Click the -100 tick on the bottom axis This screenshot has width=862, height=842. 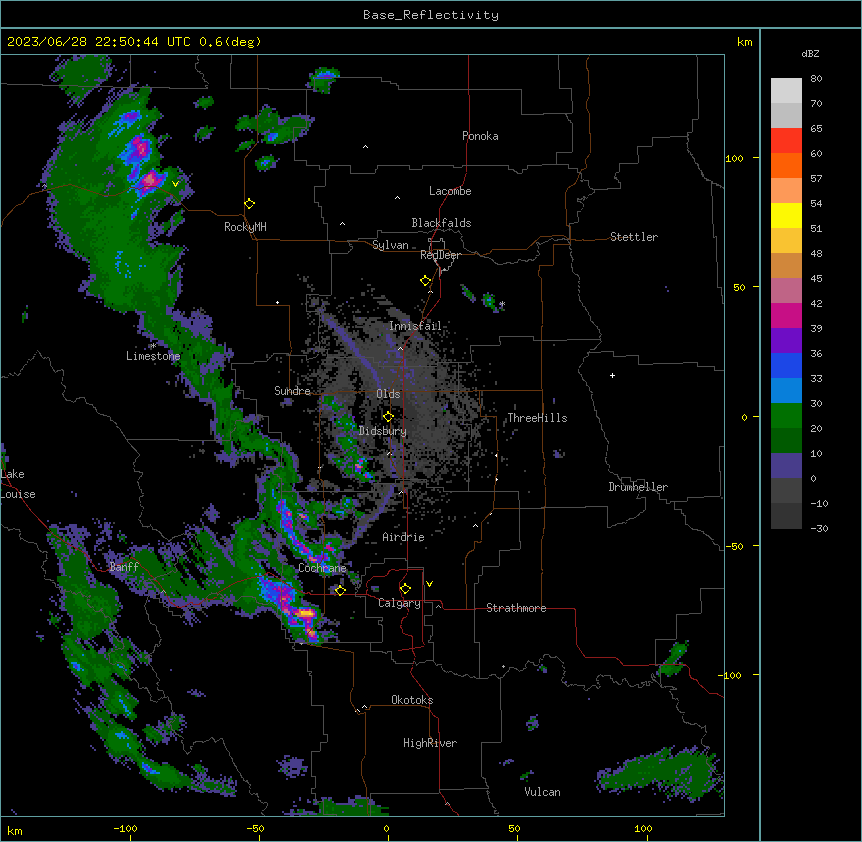click(125, 828)
